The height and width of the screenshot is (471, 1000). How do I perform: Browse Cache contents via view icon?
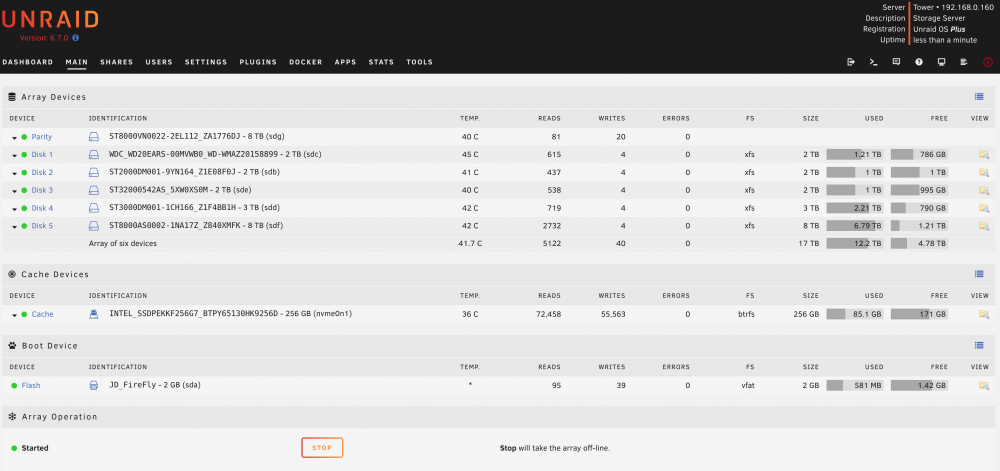pyautogui.click(x=983, y=314)
